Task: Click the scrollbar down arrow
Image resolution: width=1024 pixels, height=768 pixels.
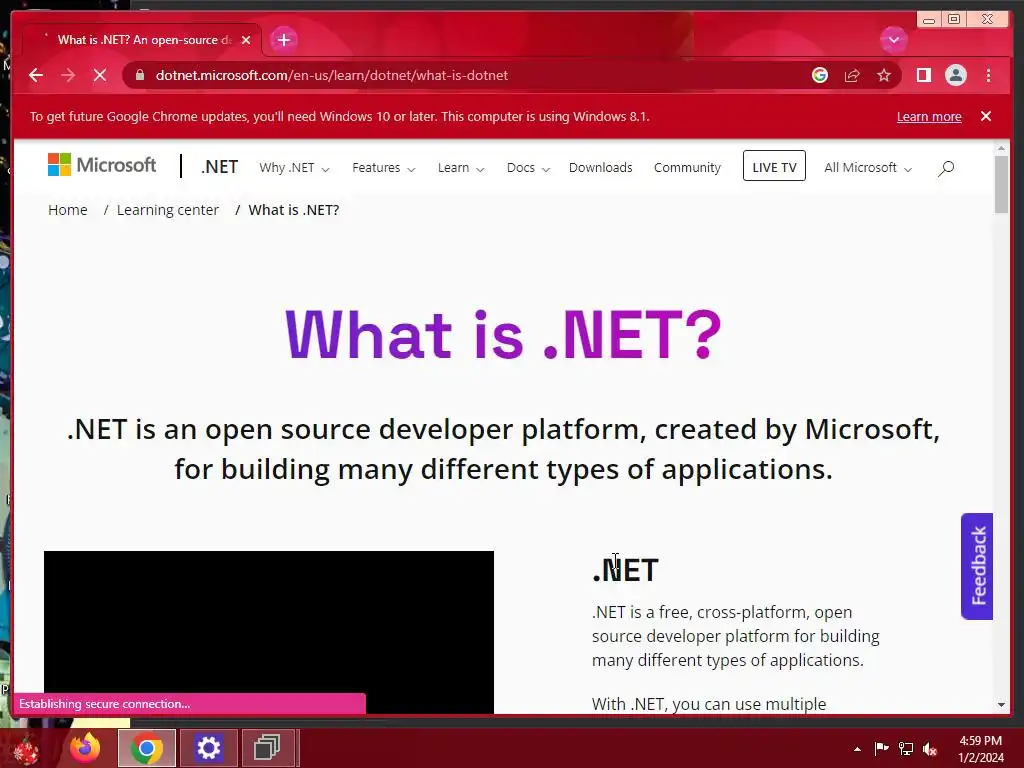Action: click(1001, 705)
